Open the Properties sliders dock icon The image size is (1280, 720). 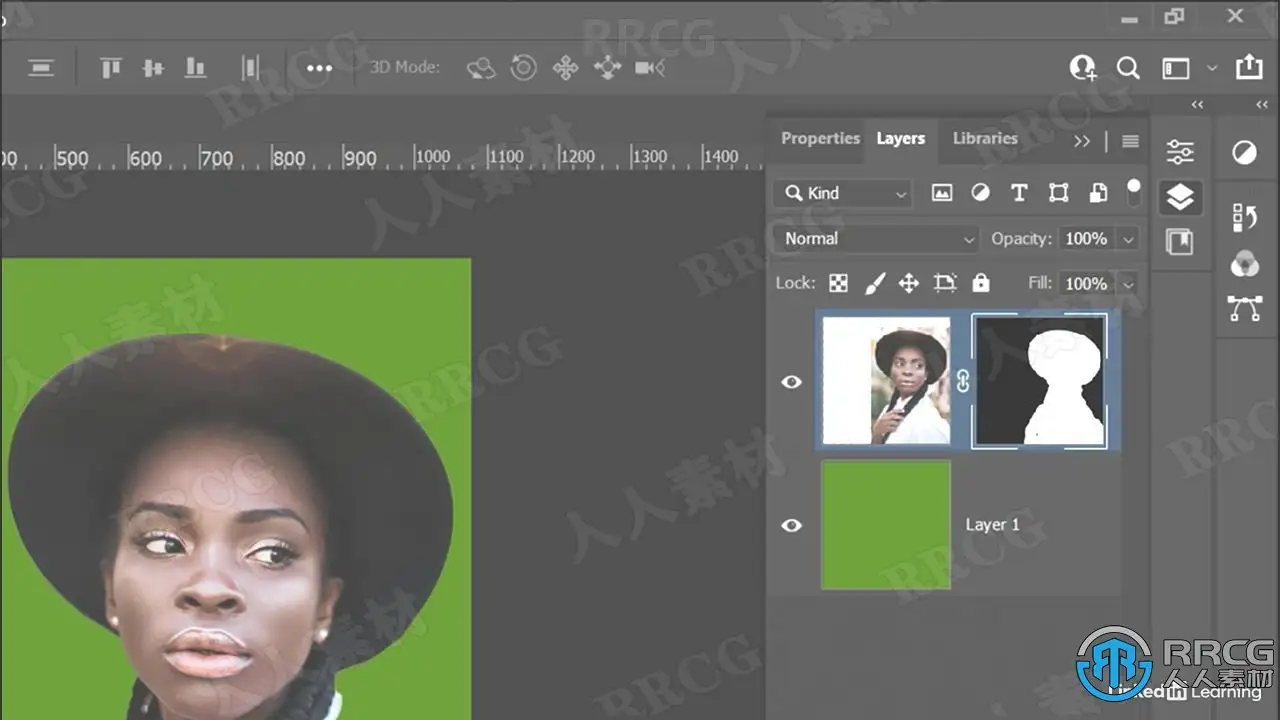point(1180,152)
